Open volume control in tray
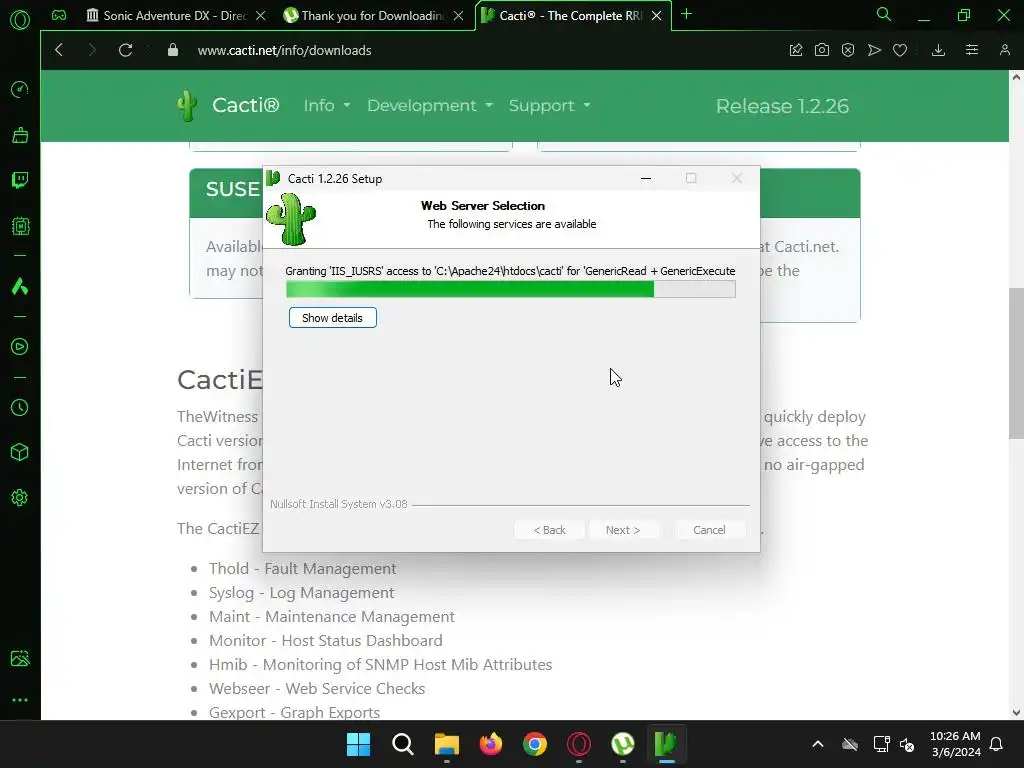Image resolution: width=1024 pixels, height=768 pixels. pyautogui.click(x=906, y=744)
